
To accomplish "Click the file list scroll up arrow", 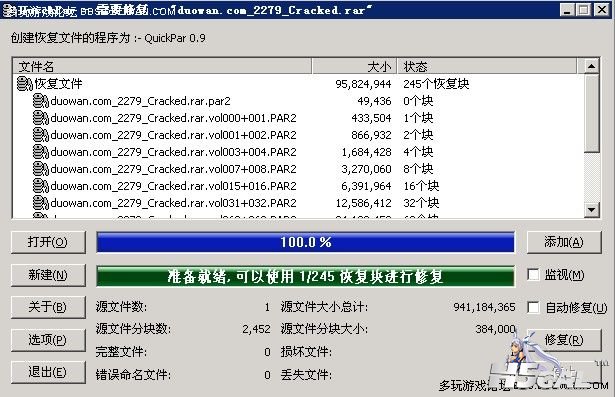I will (x=591, y=66).
